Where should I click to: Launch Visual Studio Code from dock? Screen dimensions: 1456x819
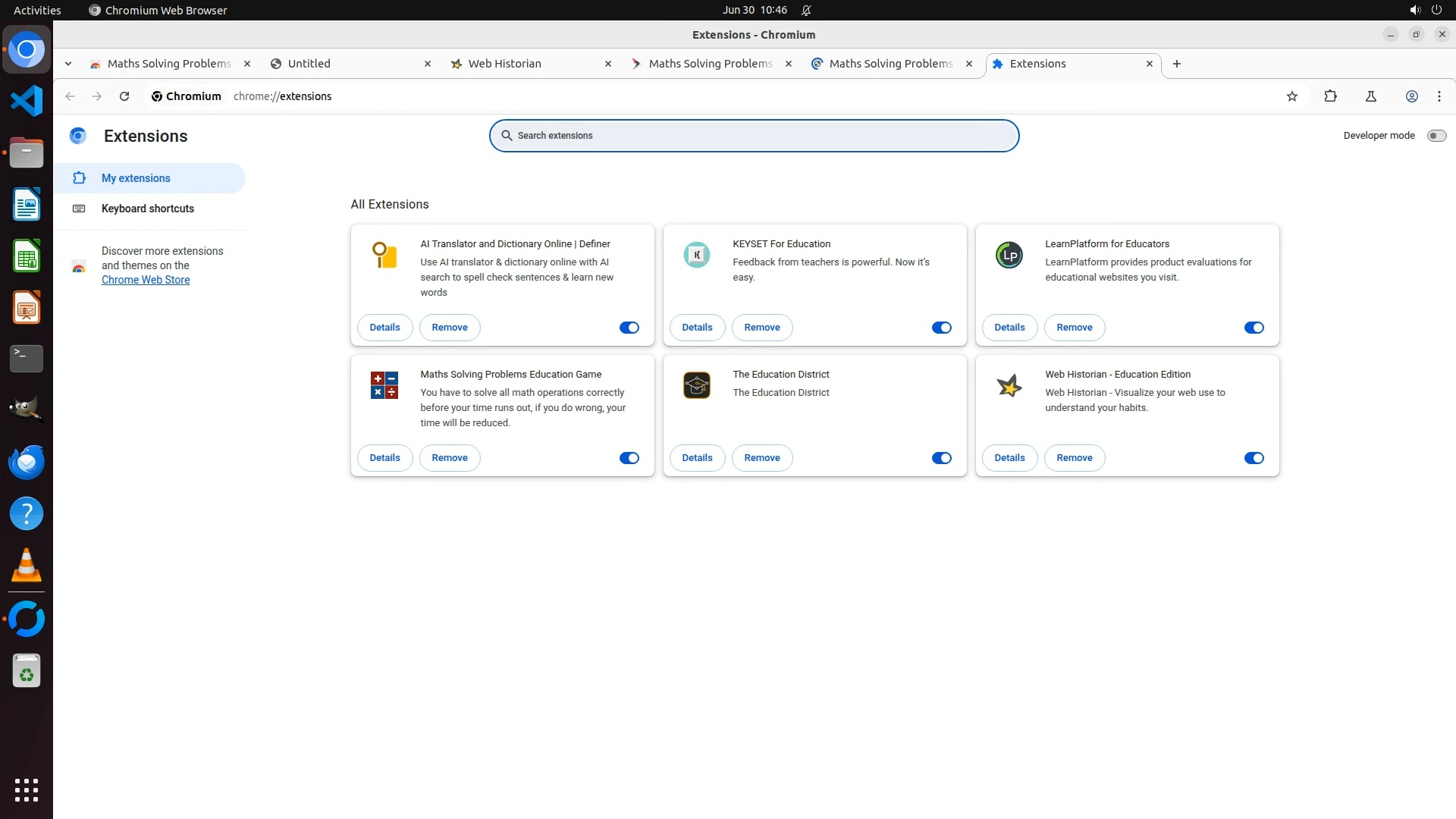(27, 101)
